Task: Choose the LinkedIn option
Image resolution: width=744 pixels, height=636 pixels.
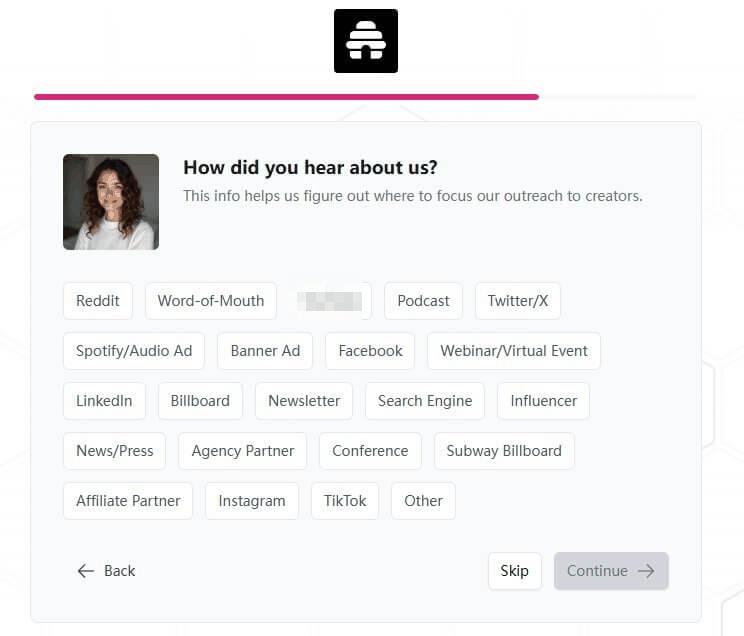Action: click(x=104, y=401)
